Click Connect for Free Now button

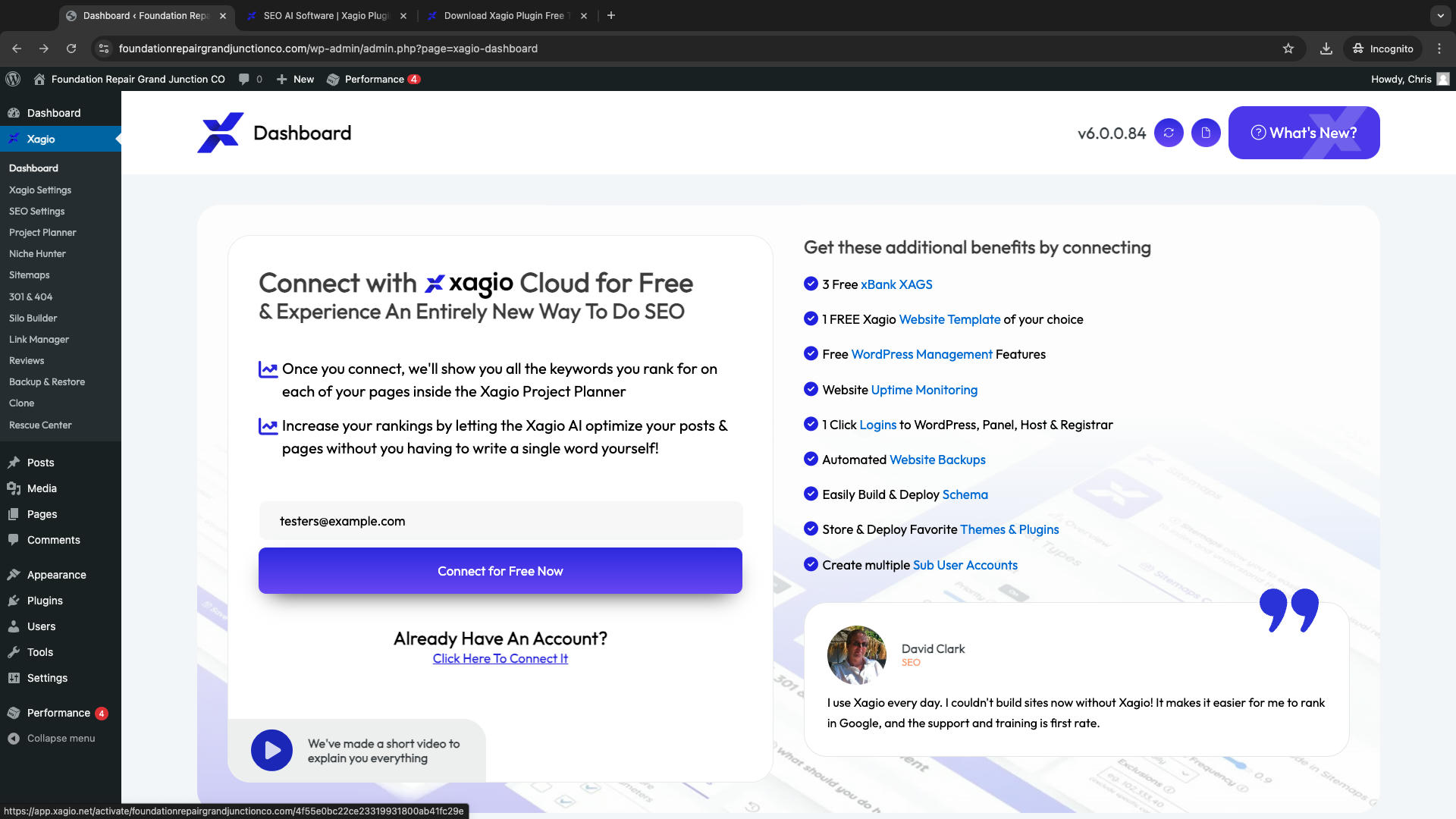[x=500, y=571]
